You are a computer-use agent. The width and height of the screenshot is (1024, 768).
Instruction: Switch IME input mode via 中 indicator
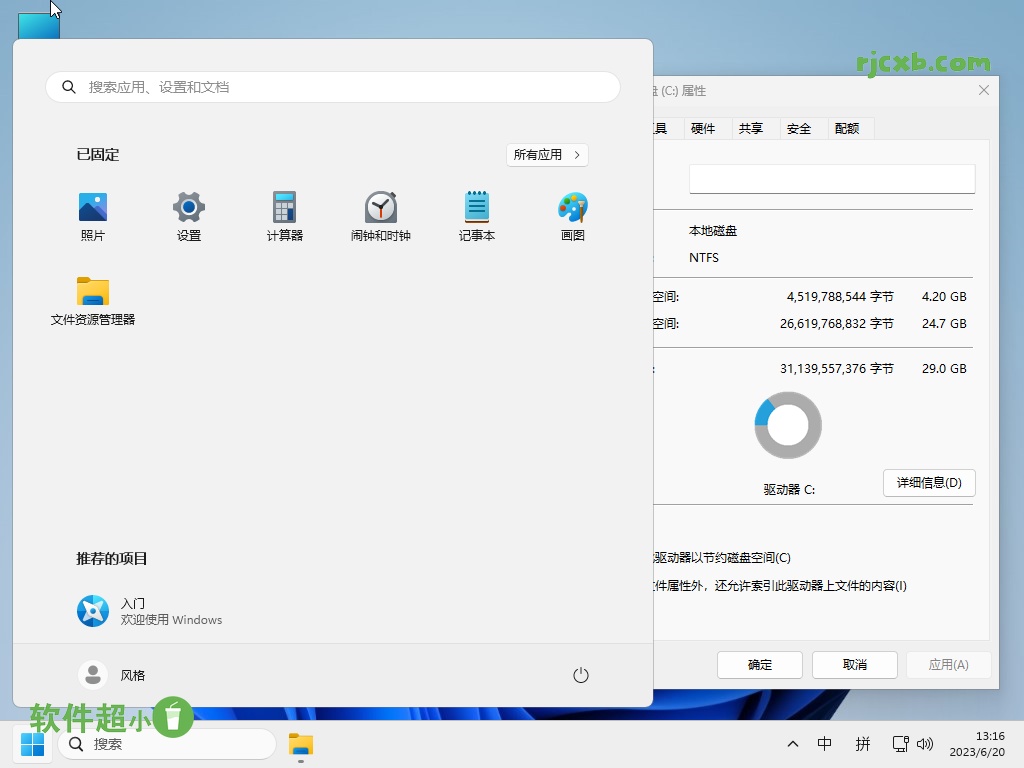[825, 744]
